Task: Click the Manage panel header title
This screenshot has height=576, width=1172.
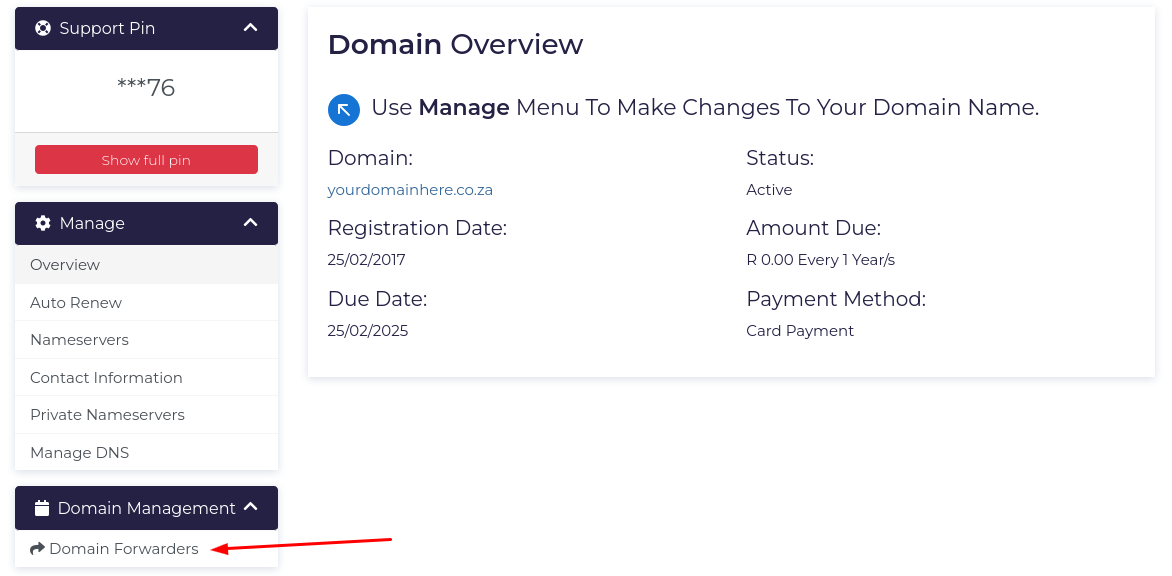Action: pos(92,223)
